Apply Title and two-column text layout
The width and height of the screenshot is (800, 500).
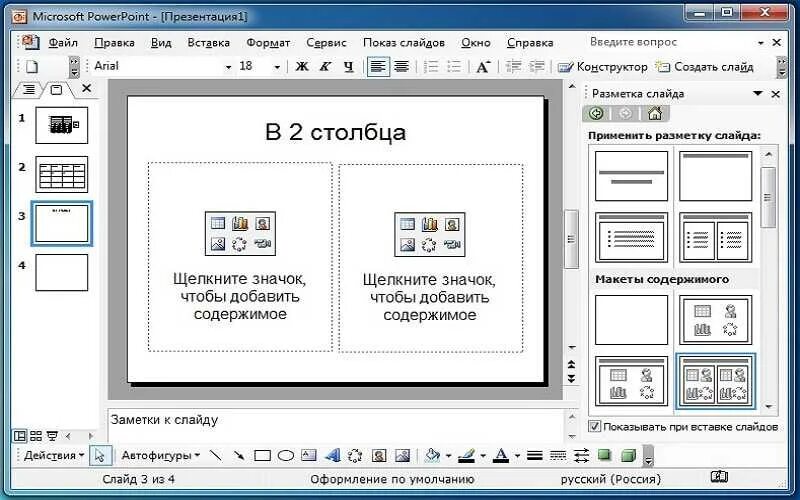tap(715, 237)
